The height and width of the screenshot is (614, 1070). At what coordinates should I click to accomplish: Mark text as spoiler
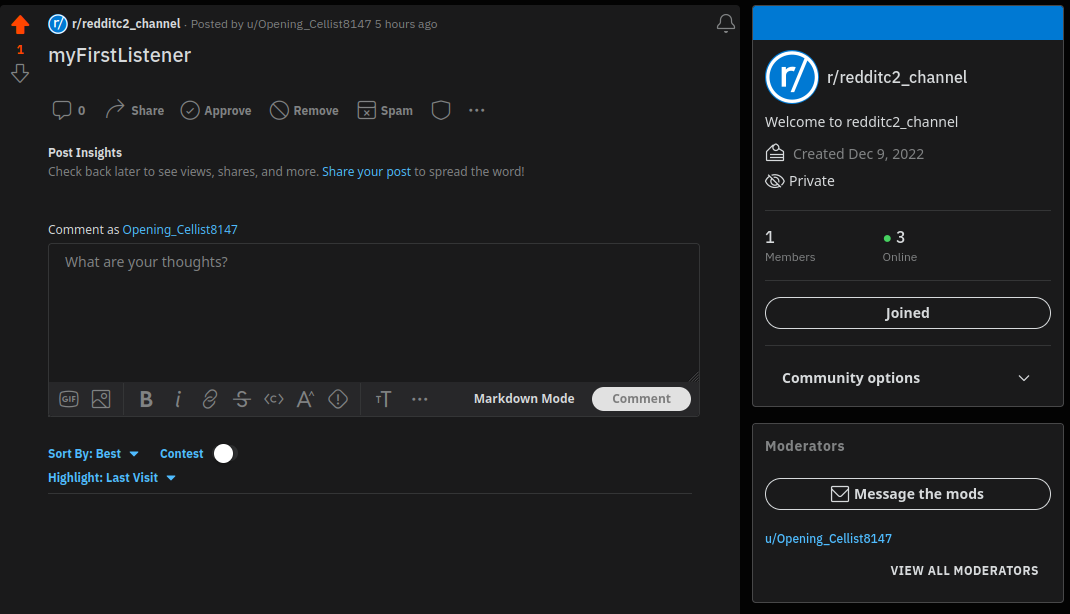[x=338, y=399]
